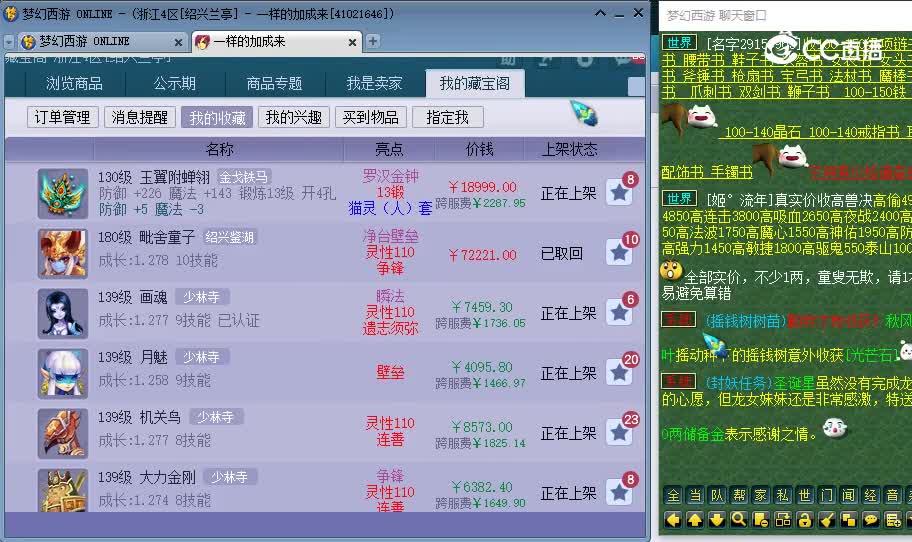Select 经 channel in chat window
The height and width of the screenshot is (542, 912).
pyautogui.click(x=871, y=495)
